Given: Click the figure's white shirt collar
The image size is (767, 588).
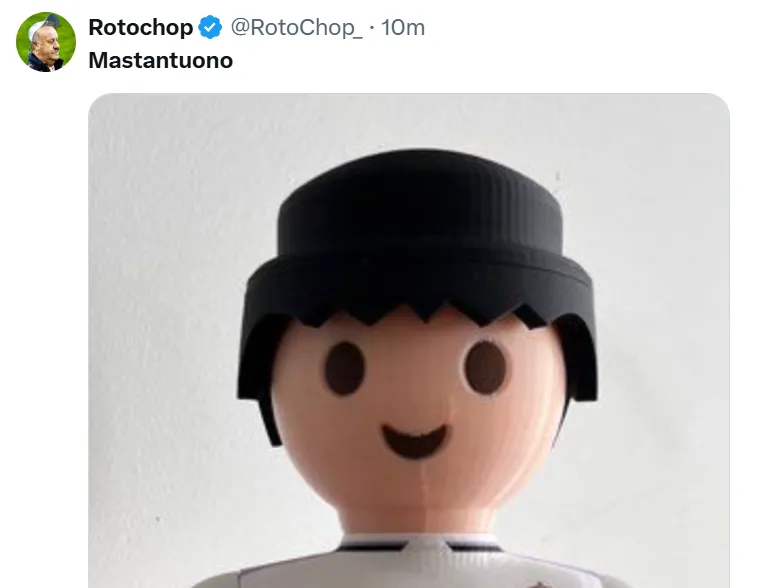Looking at the screenshot, I should pos(421,543).
